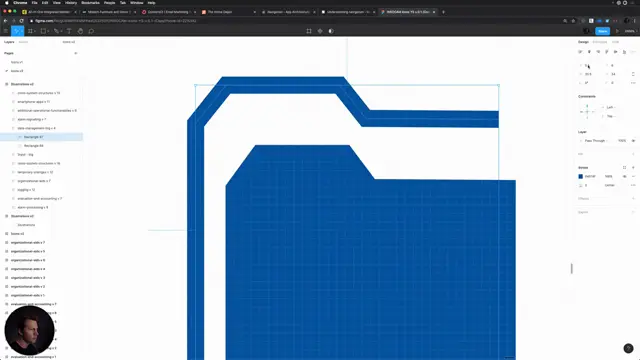Click the Y position input field
Screen dimensions: 640x360
pos(617,65)
